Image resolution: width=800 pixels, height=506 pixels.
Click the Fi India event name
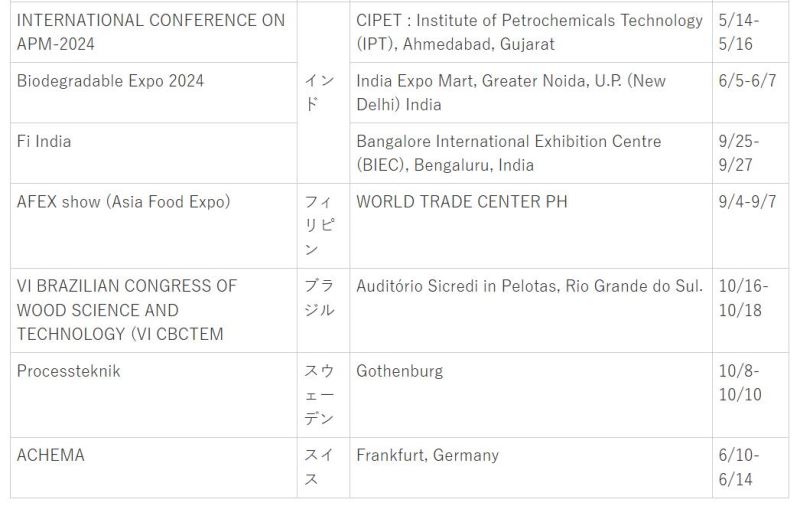click(x=44, y=142)
